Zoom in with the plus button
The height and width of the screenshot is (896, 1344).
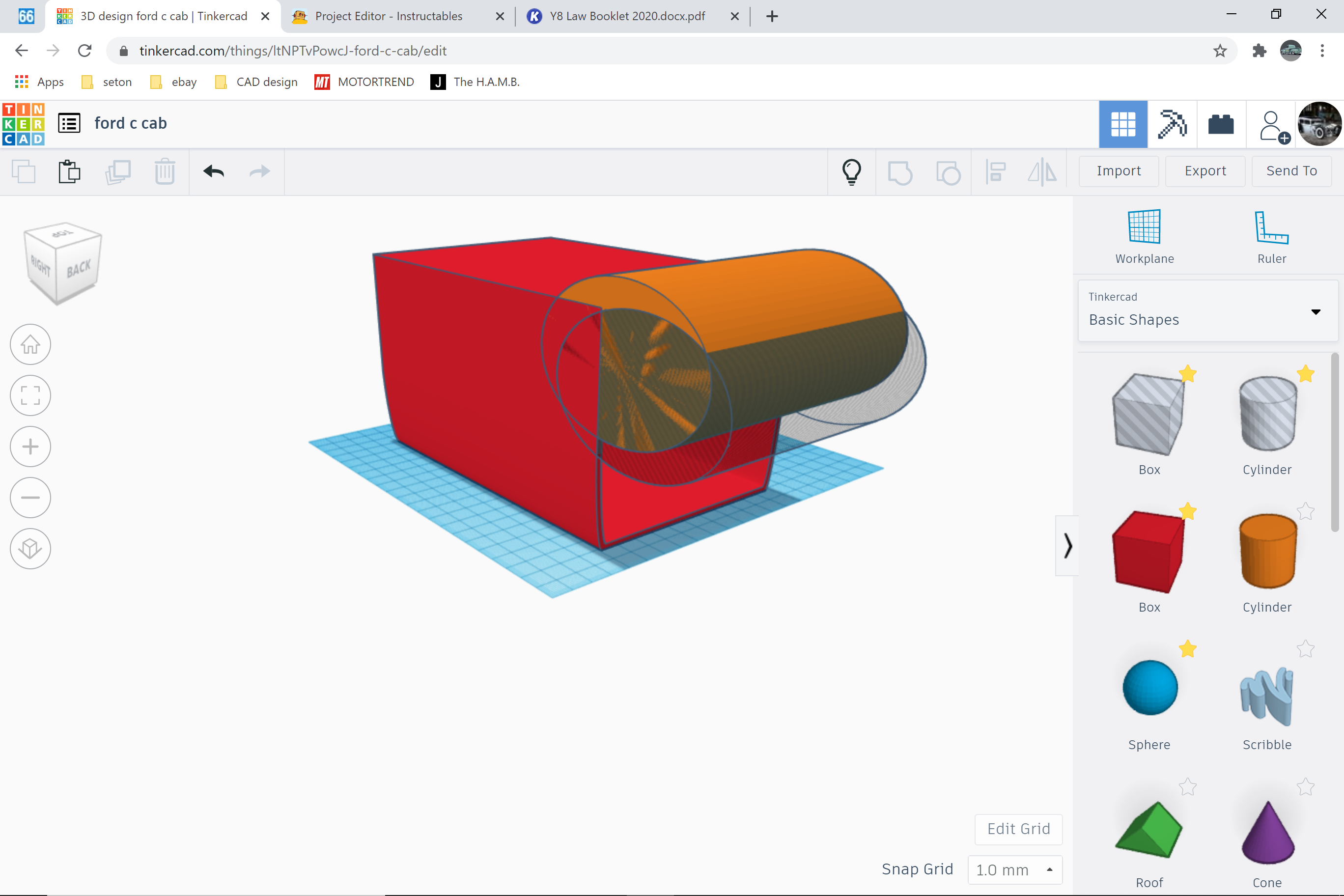point(30,447)
